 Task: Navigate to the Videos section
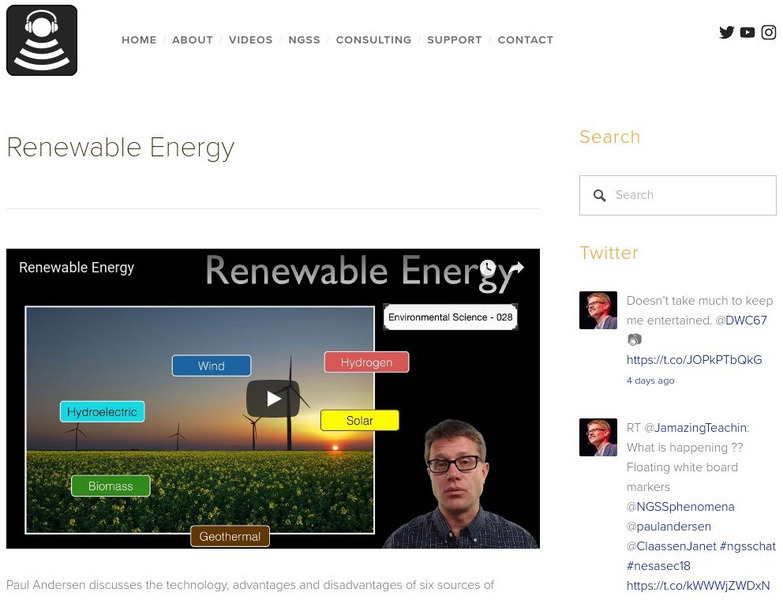click(x=250, y=40)
